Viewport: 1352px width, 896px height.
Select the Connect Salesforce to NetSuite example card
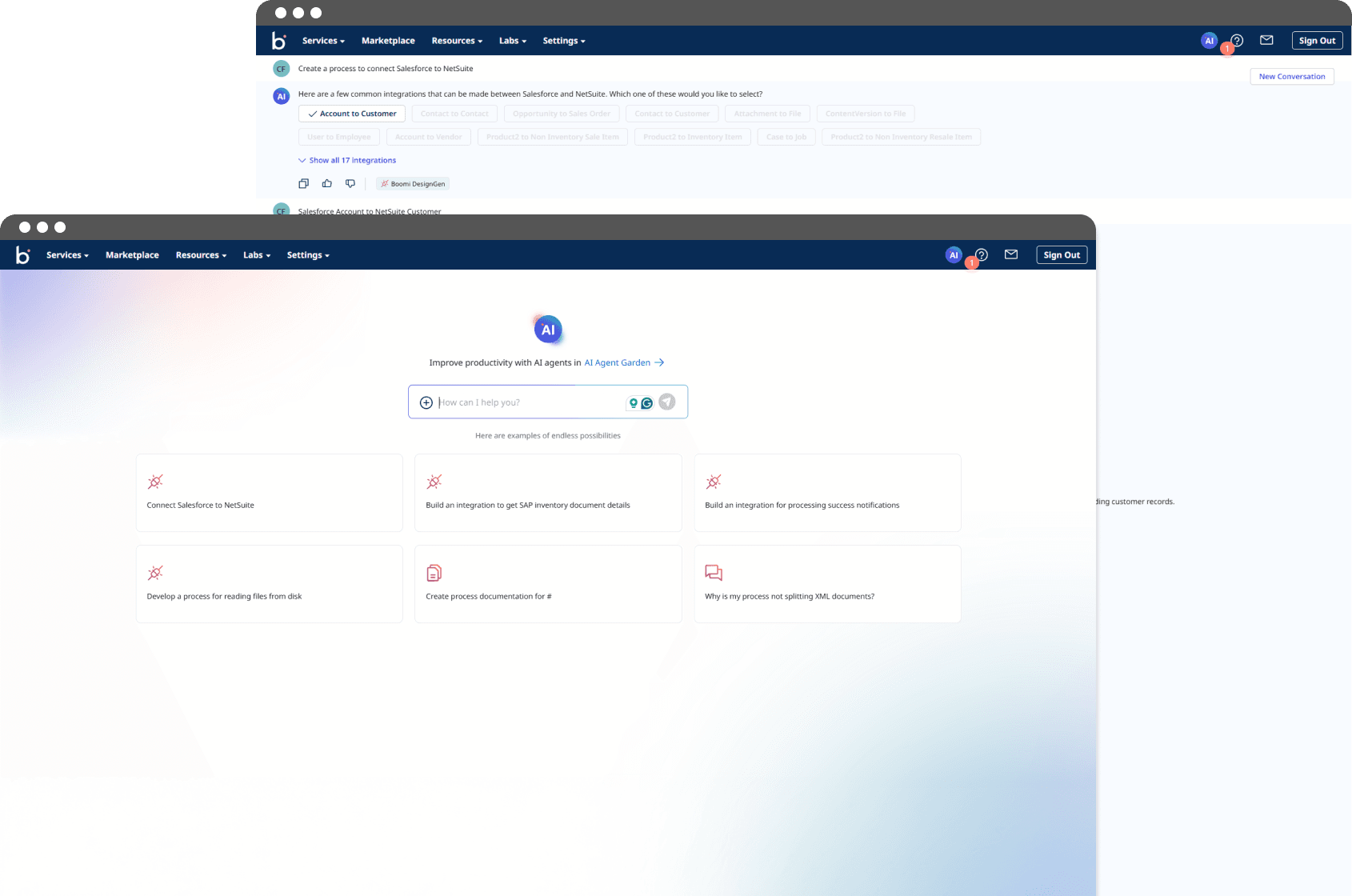(269, 493)
